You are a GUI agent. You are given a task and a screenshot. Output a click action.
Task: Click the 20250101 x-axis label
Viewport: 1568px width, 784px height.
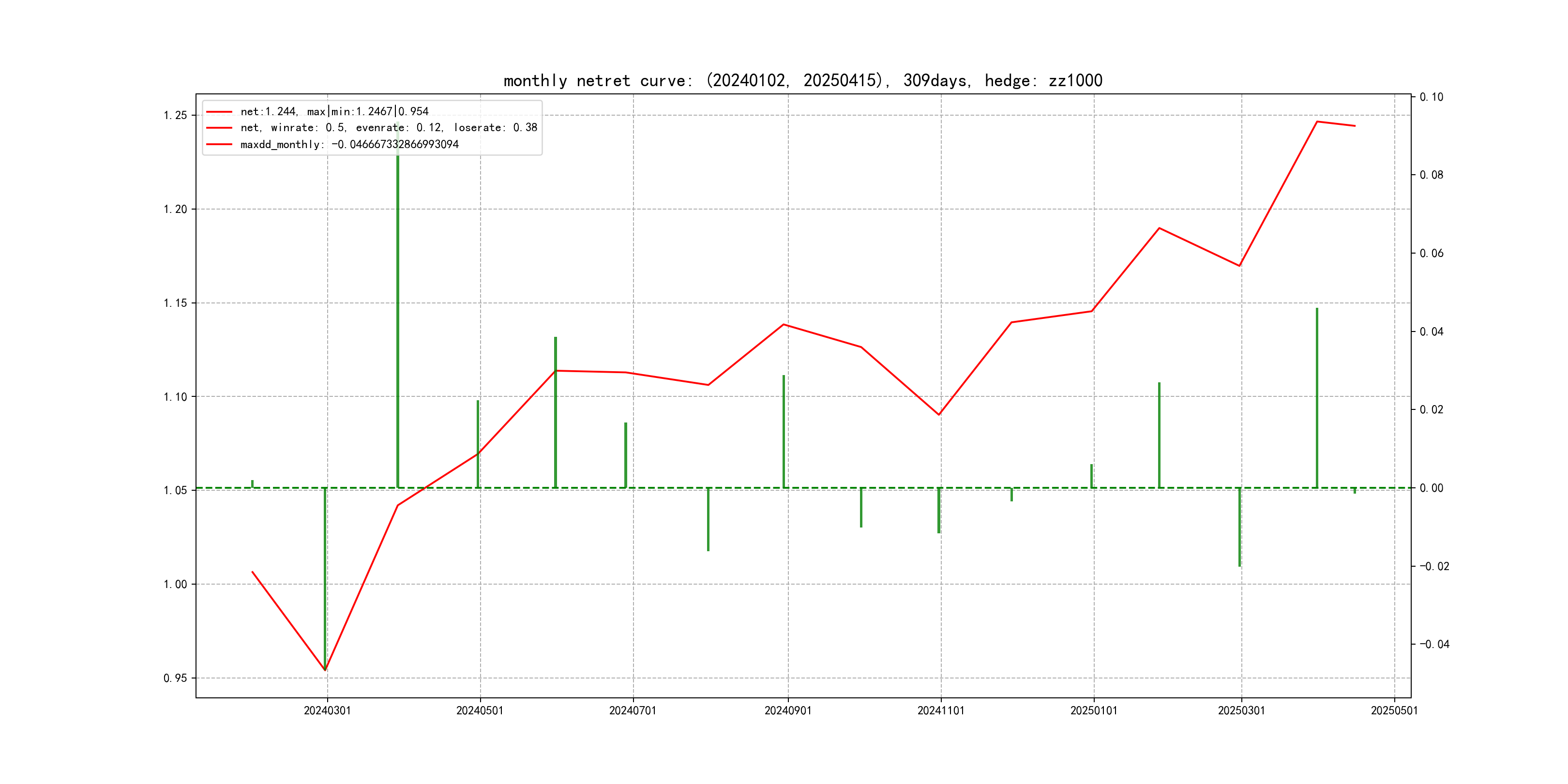click(1093, 710)
